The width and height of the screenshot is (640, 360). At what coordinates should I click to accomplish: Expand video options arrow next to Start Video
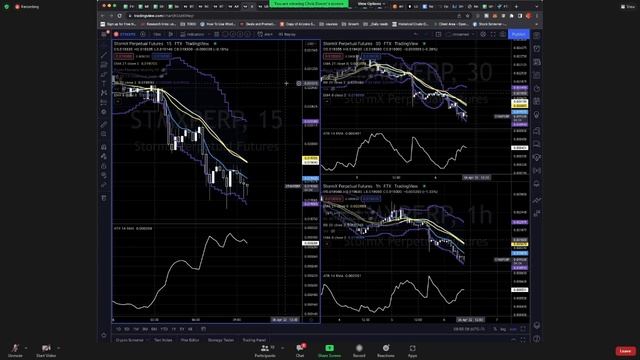click(x=58, y=348)
